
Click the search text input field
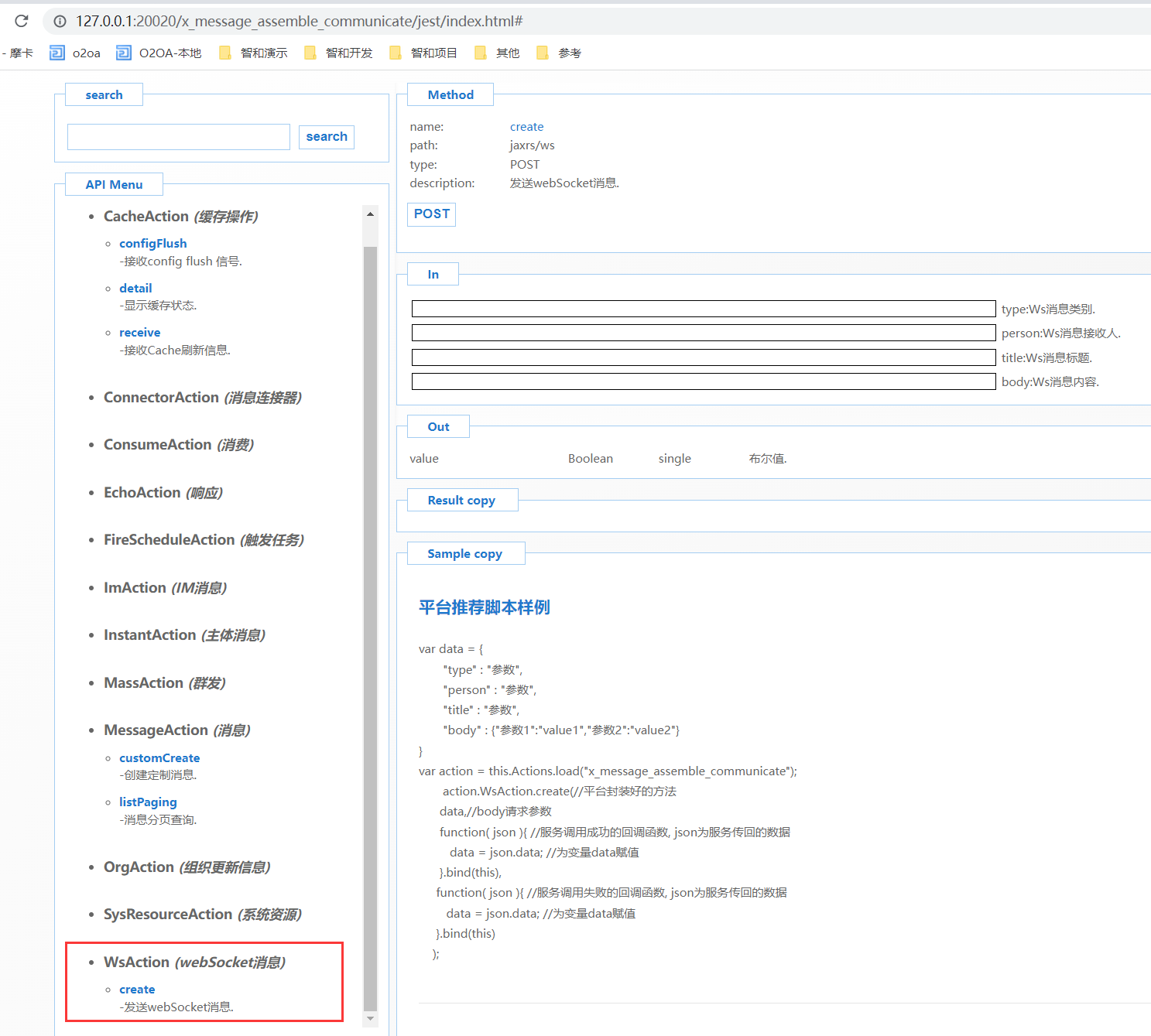pos(179,137)
